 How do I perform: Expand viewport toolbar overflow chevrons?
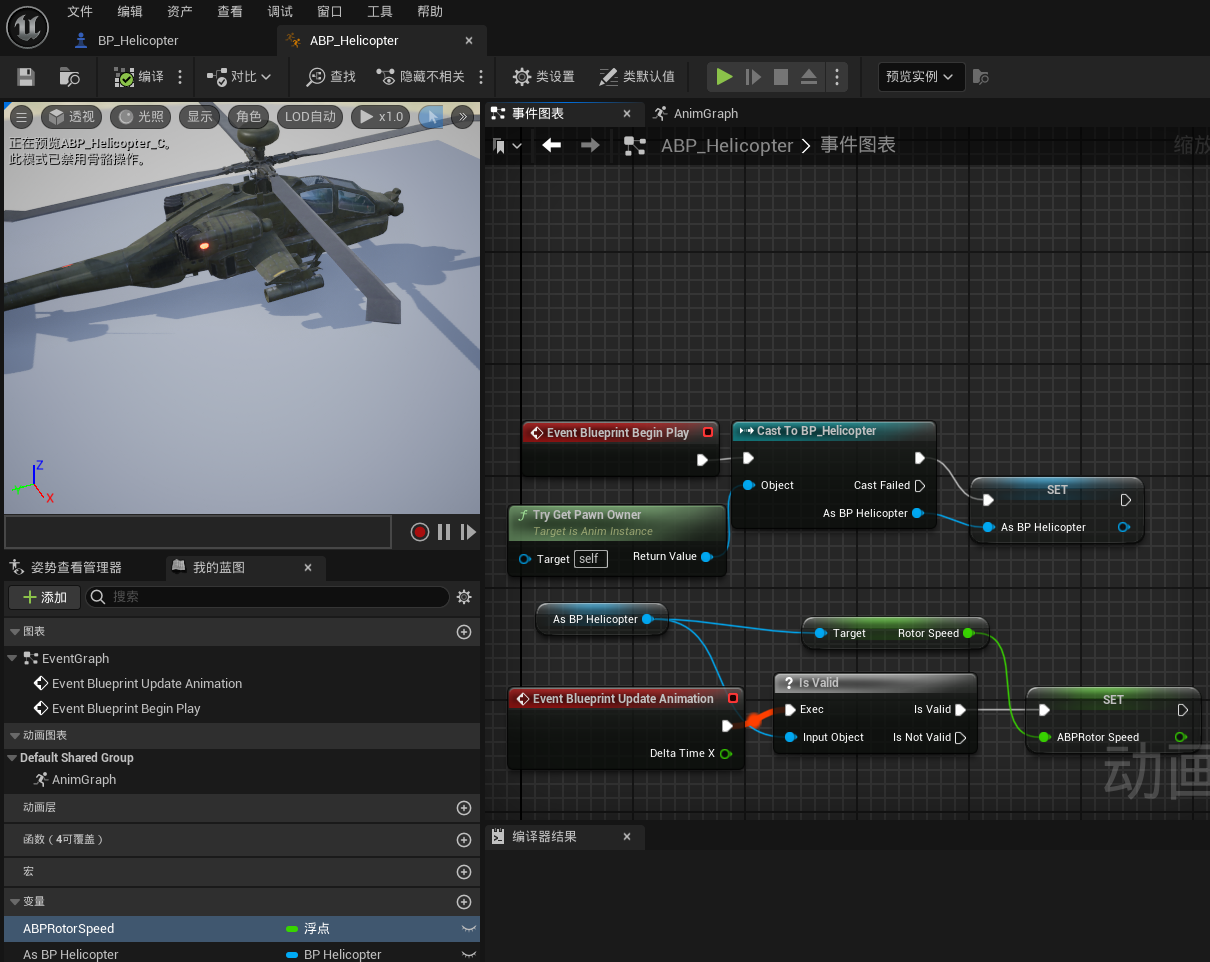[x=462, y=117]
